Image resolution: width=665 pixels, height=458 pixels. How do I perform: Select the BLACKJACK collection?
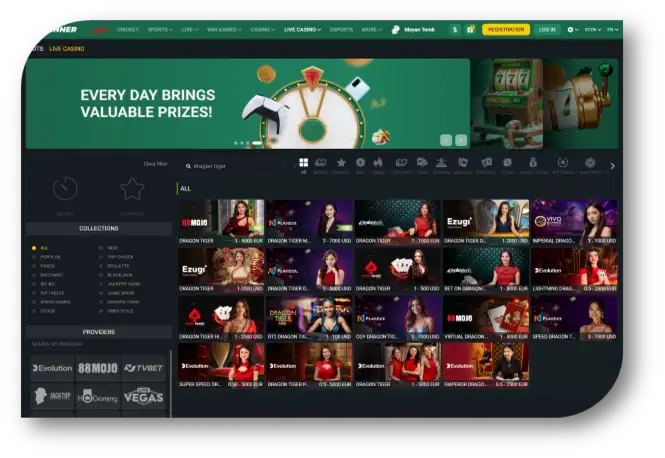click(x=120, y=275)
